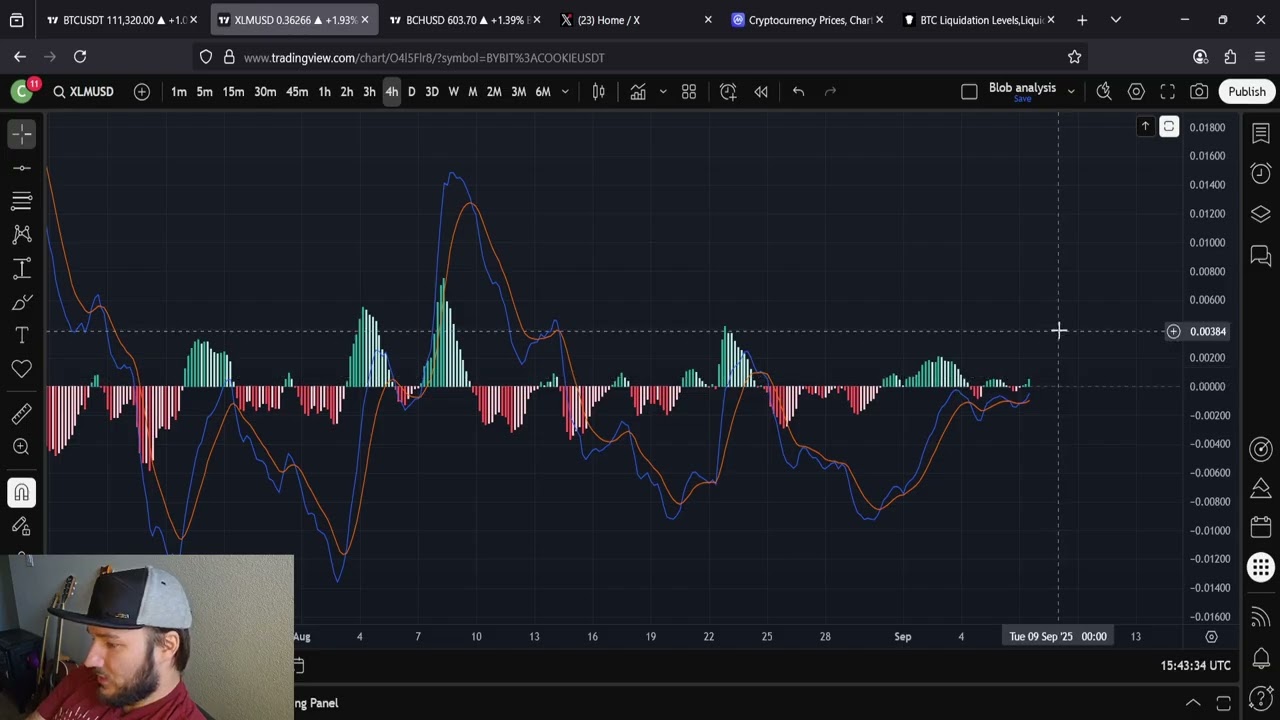Open the chart type candles selector
Viewport: 1280px width, 720px height.
pos(598,92)
